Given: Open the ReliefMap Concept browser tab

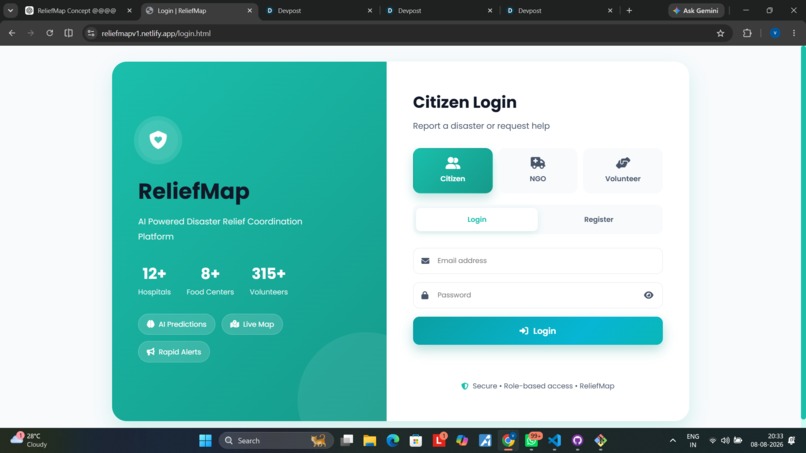Looking at the screenshot, I should click(x=77, y=10).
